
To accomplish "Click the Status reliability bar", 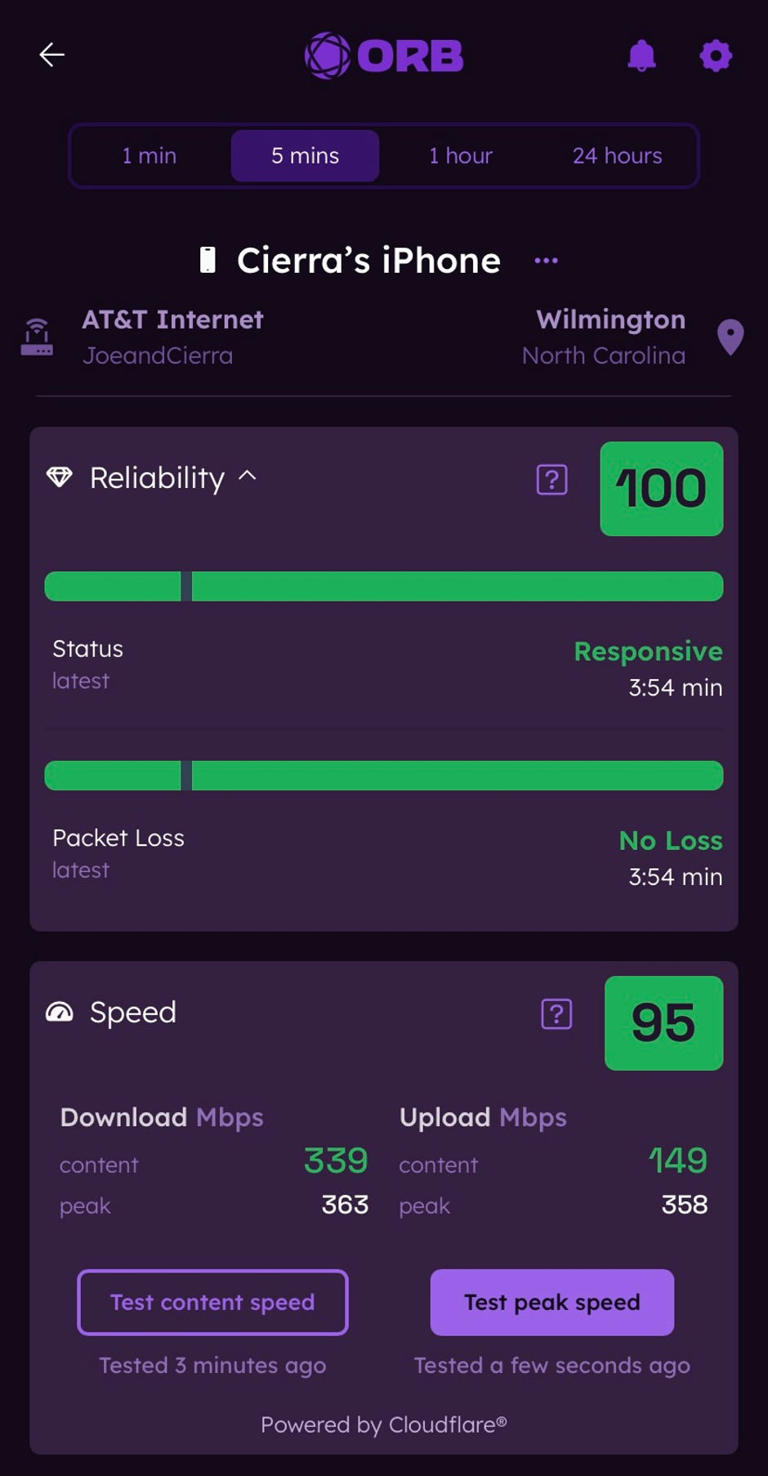I will pyautogui.click(x=383, y=586).
